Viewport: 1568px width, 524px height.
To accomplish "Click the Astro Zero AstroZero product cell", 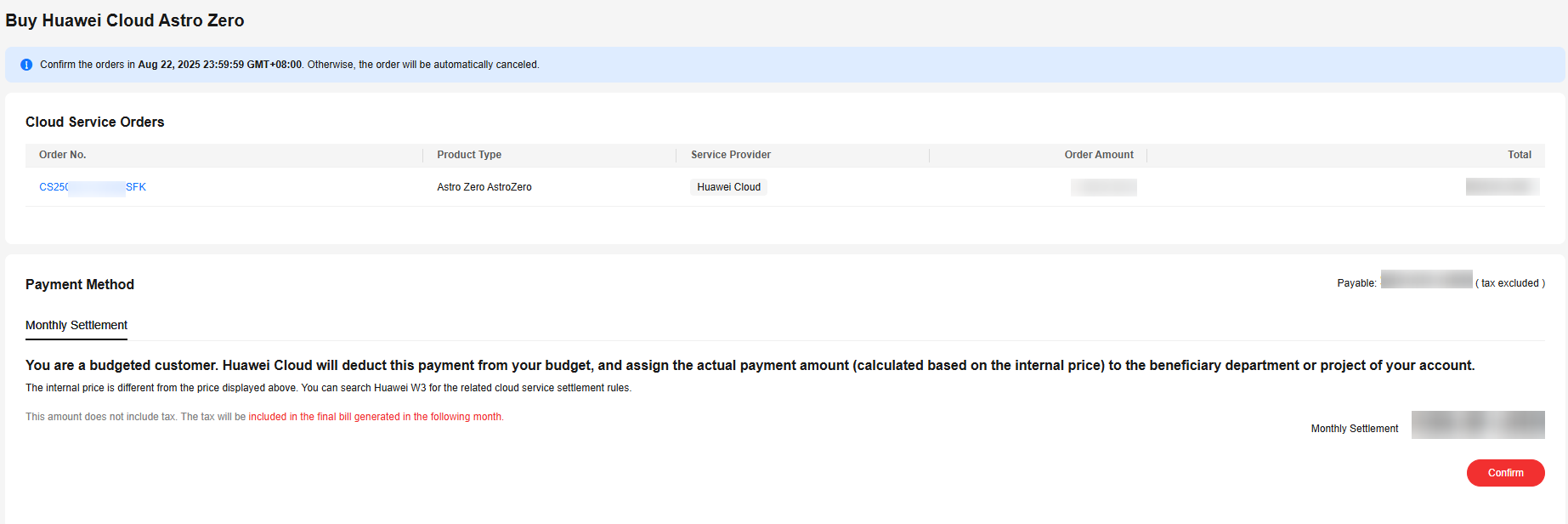I will (x=484, y=187).
